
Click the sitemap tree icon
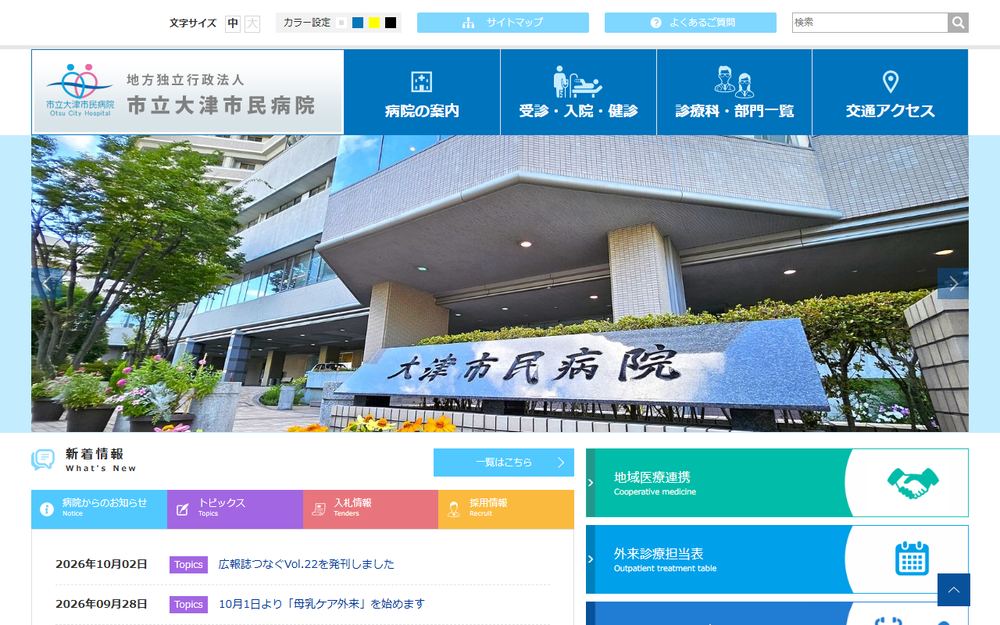[468, 23]
